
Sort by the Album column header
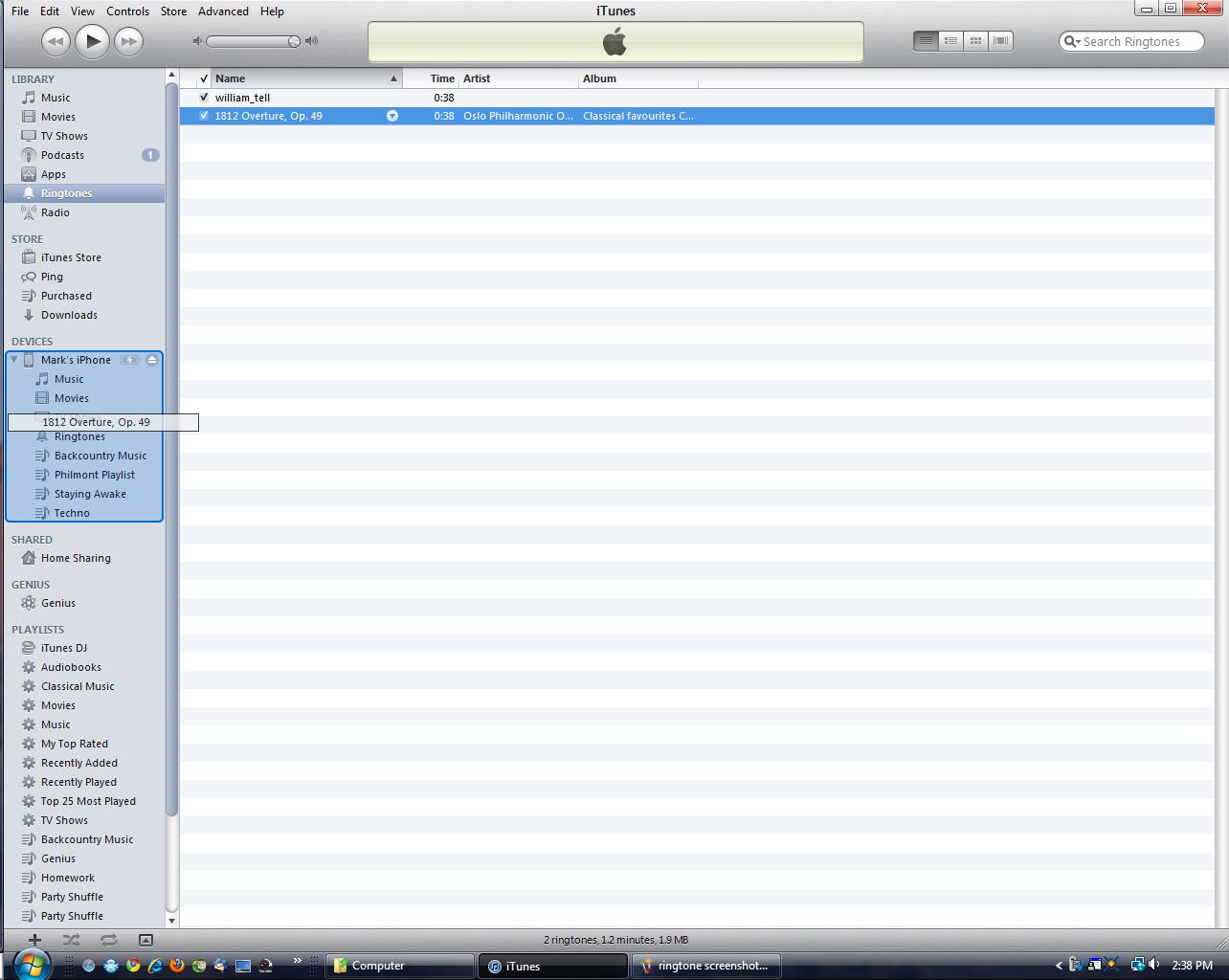click(638, 78)
